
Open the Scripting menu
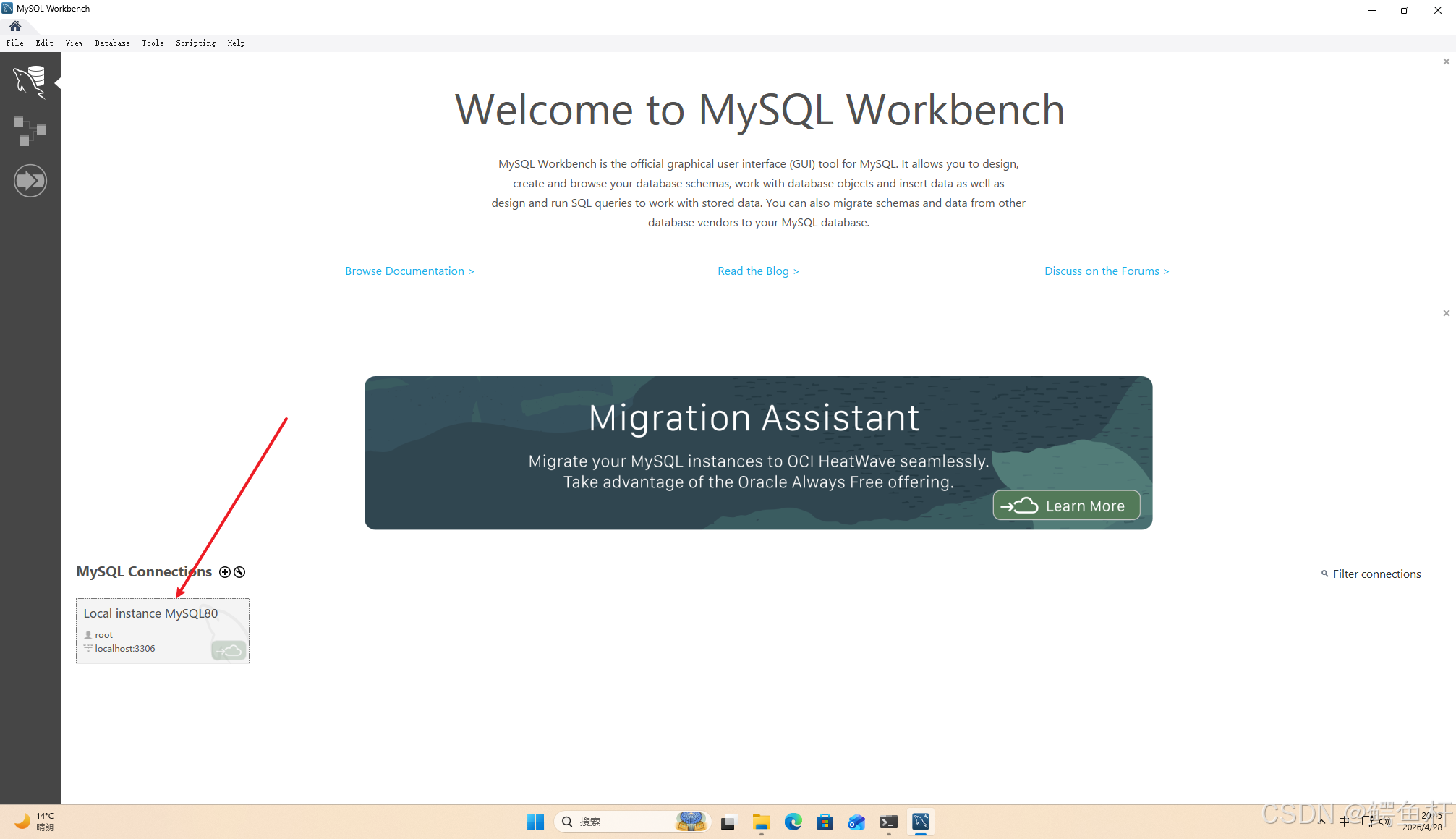coord(196,43)
